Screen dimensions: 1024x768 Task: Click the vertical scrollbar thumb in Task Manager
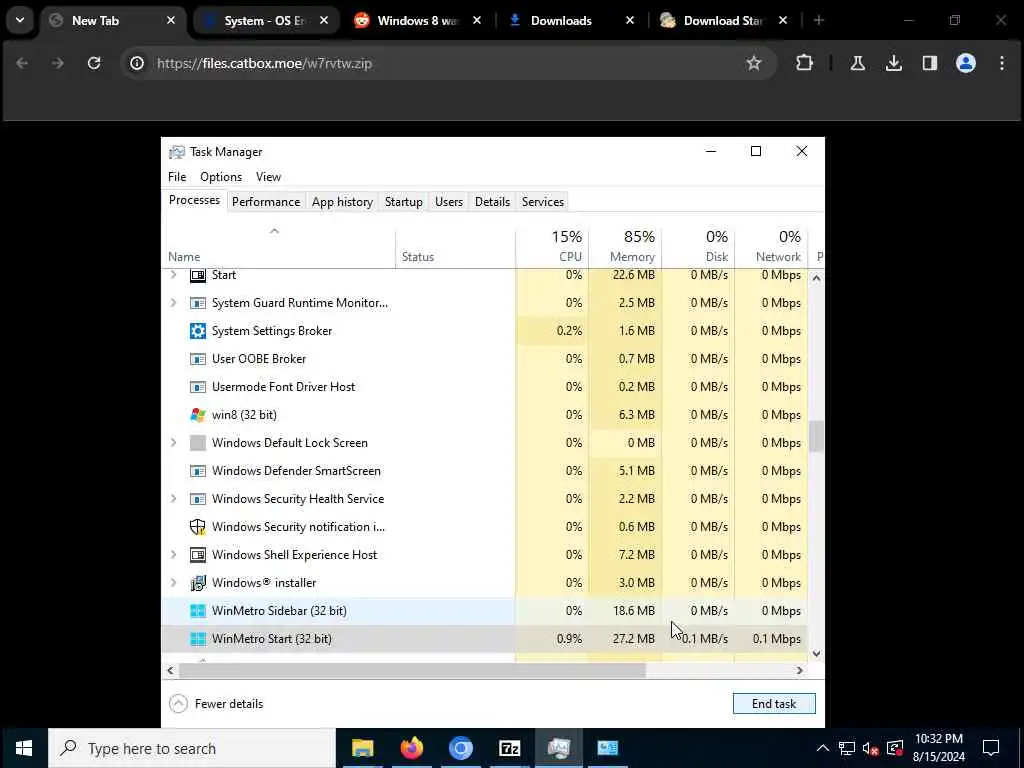[x=816, y=436]
